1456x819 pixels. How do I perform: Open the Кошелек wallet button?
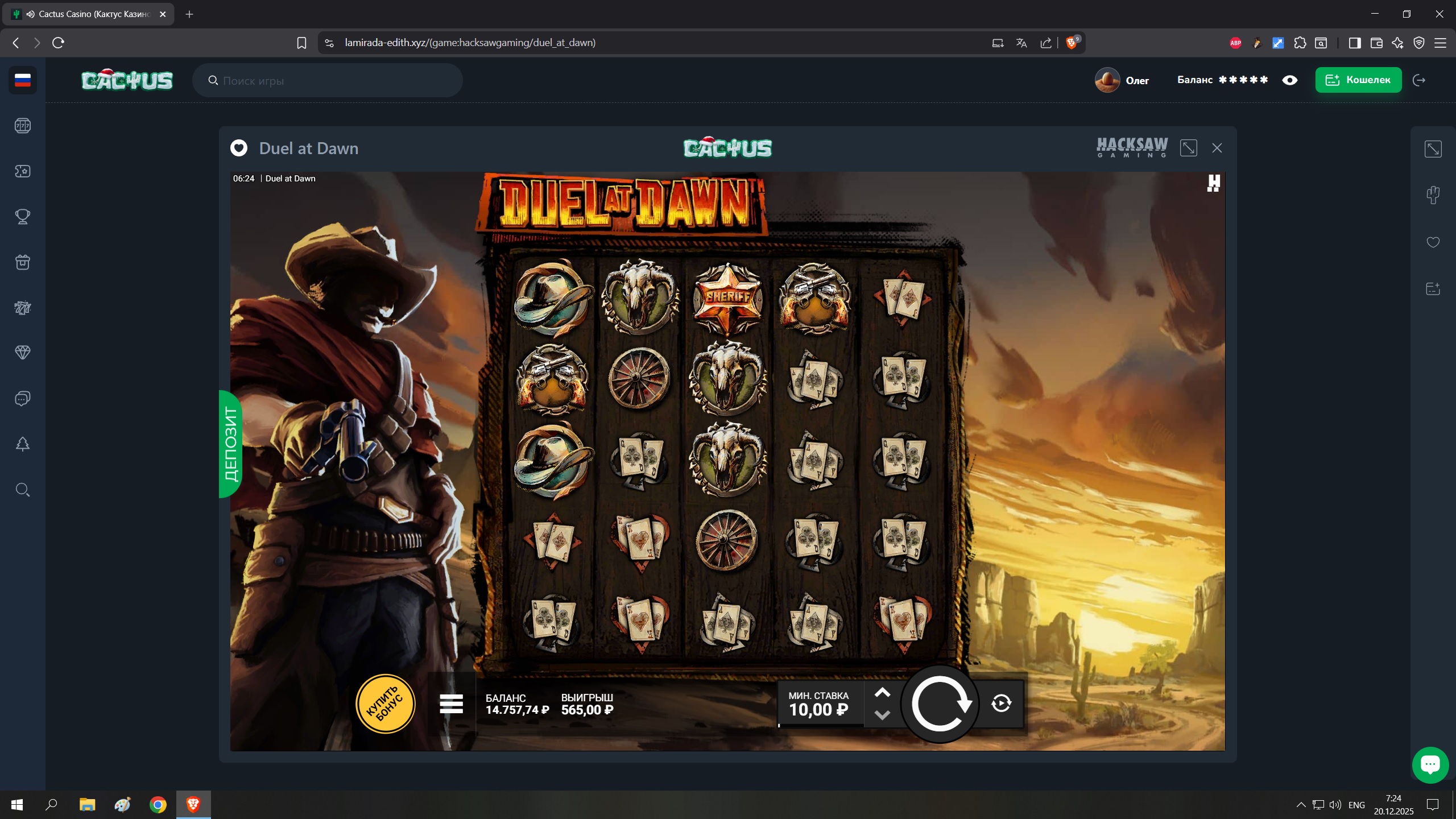coord(1358,80)
